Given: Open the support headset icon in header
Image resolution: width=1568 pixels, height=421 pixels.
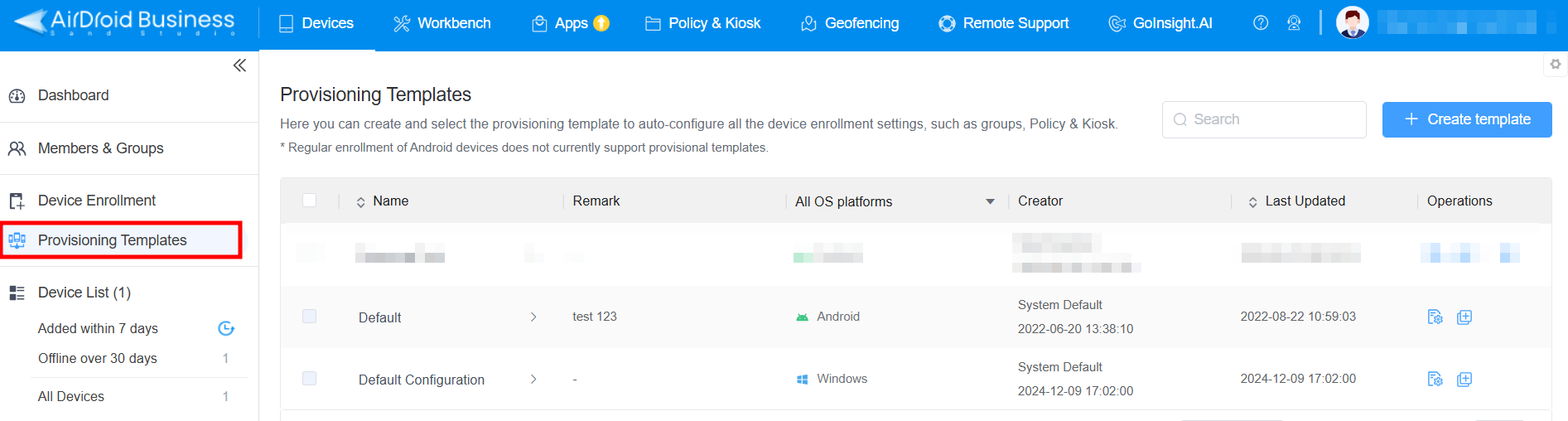Looking at the screenshot, I should 1294,23.
